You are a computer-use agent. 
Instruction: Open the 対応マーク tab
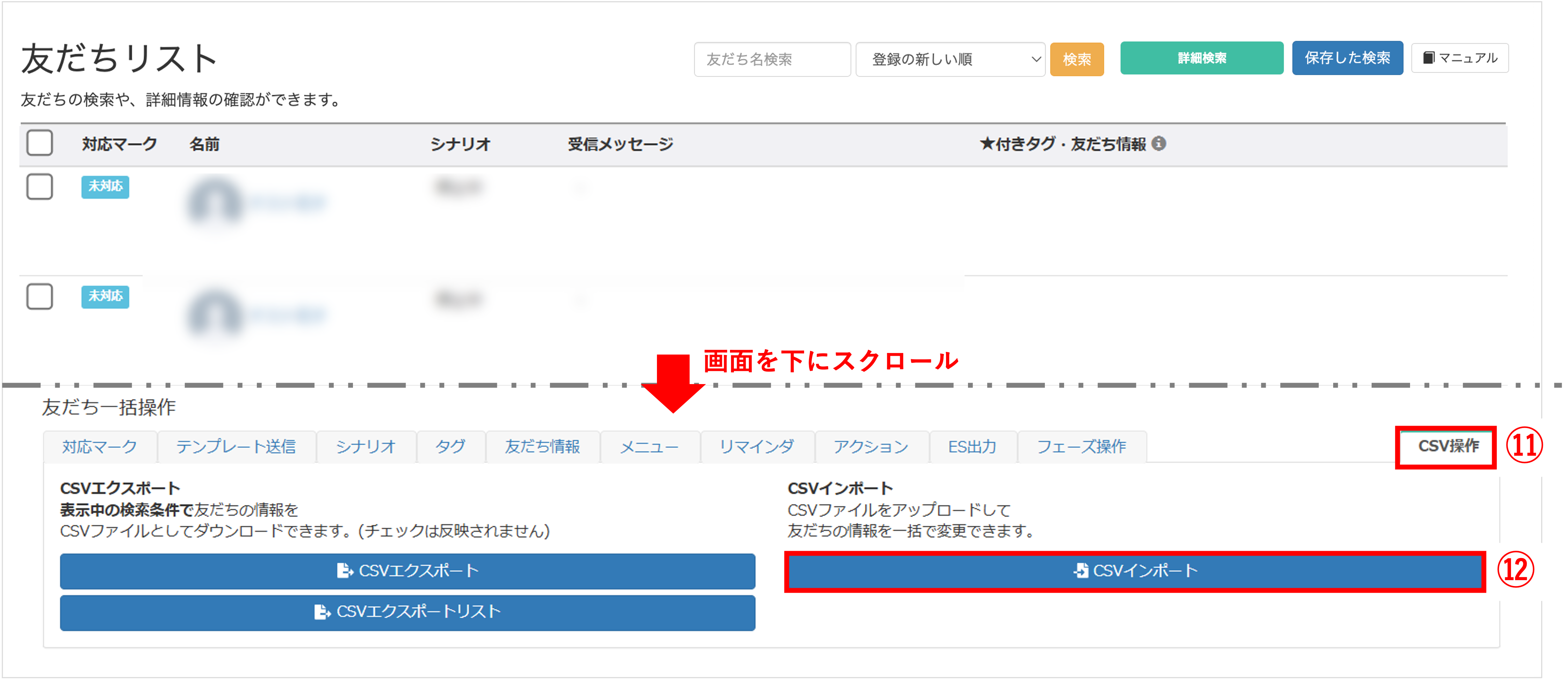coord(100,447)
